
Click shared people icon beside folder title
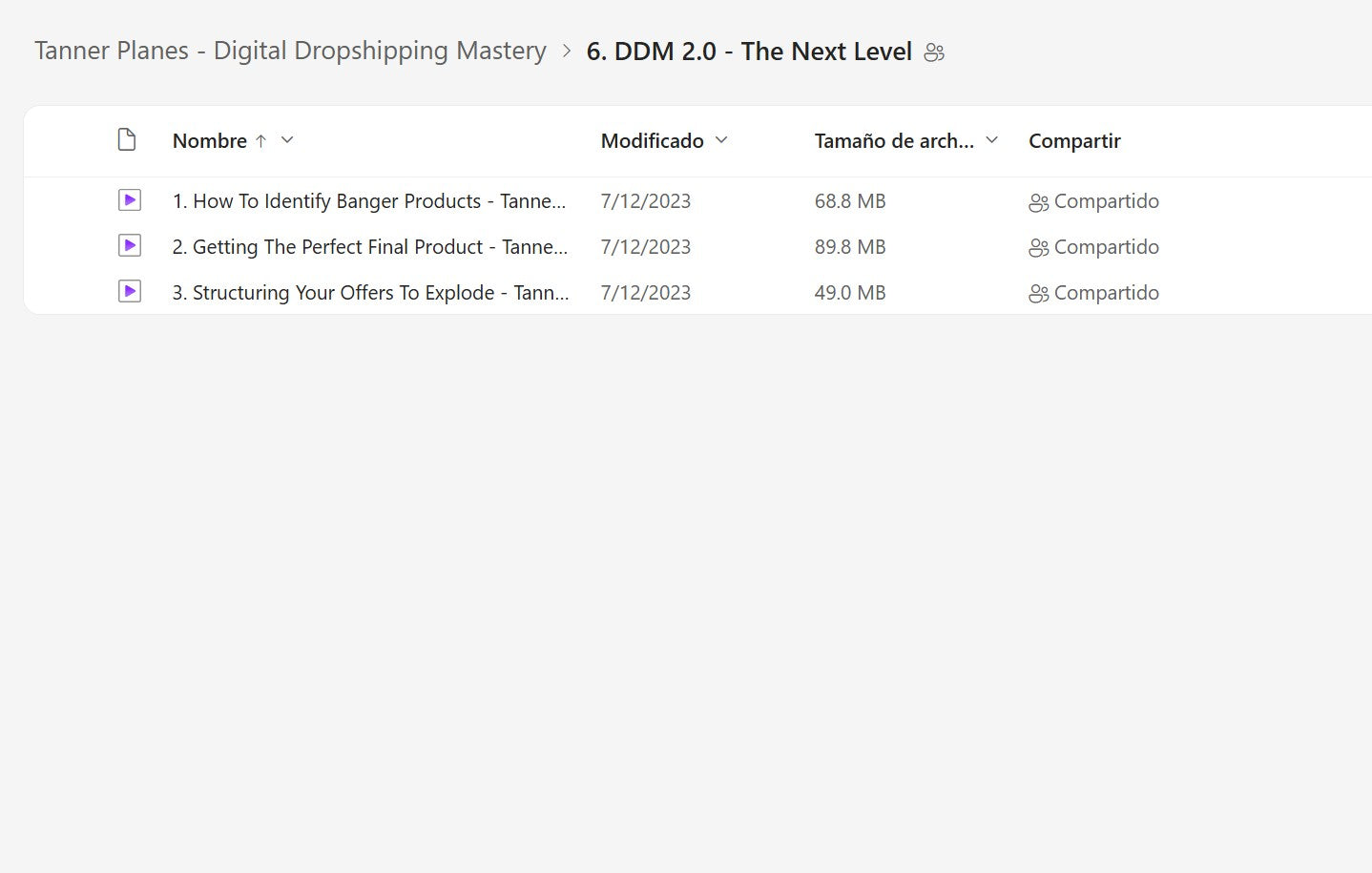(x=934, y=52)
